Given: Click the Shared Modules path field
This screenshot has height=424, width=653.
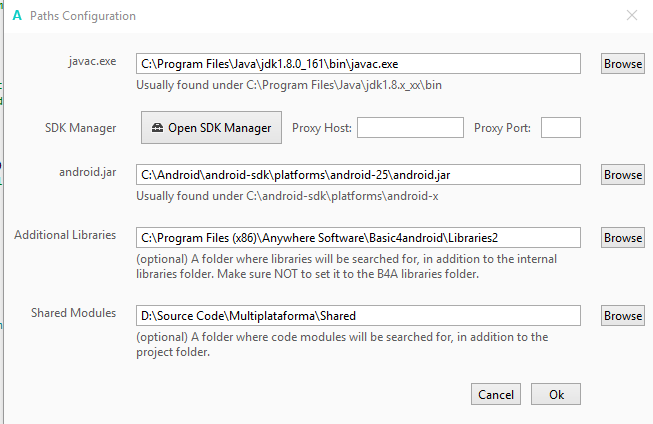Looking at the screenshot, I should coord(358,316).
